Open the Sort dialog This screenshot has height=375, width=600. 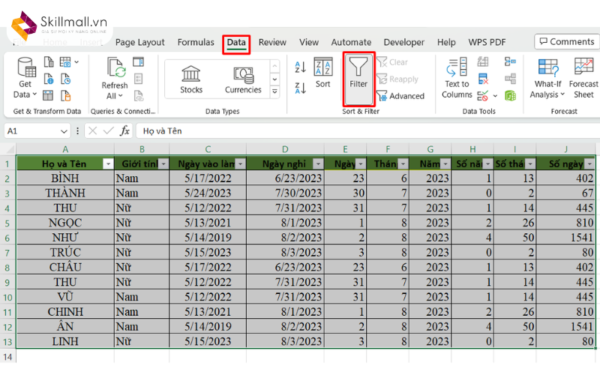coord(323,72)
